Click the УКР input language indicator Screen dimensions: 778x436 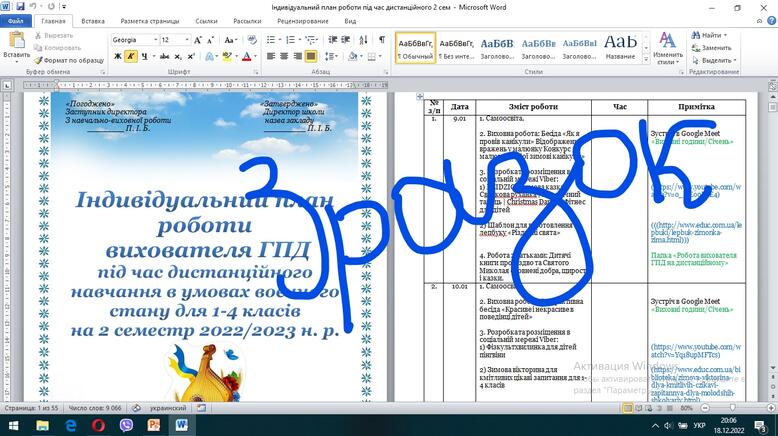pyautogui.click(x=699, y=425)
